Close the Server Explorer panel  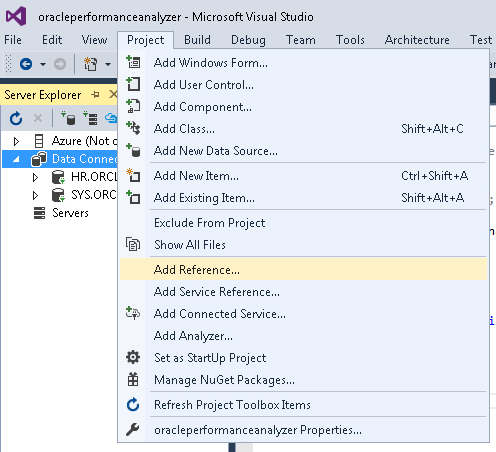pyautogui.click(x=113, y=94)
